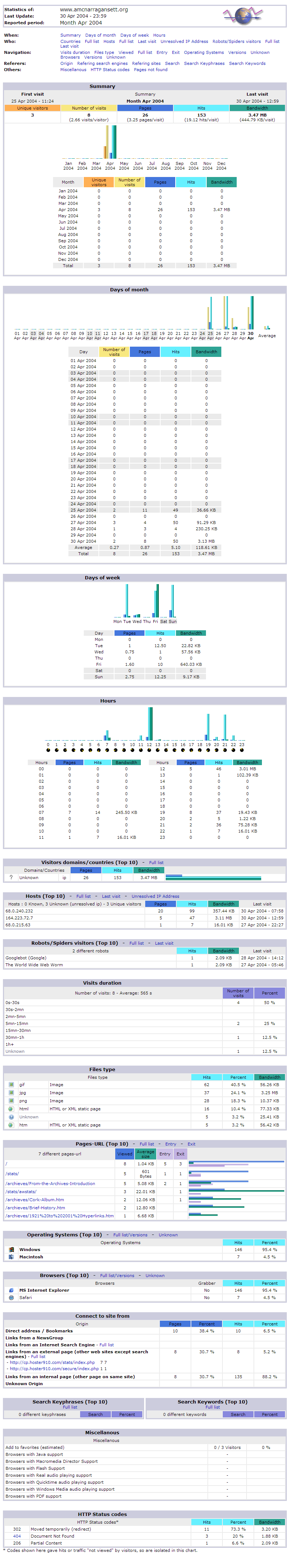Click the orange Unique visitors header cell in Summary

click(x=32, y=108)
